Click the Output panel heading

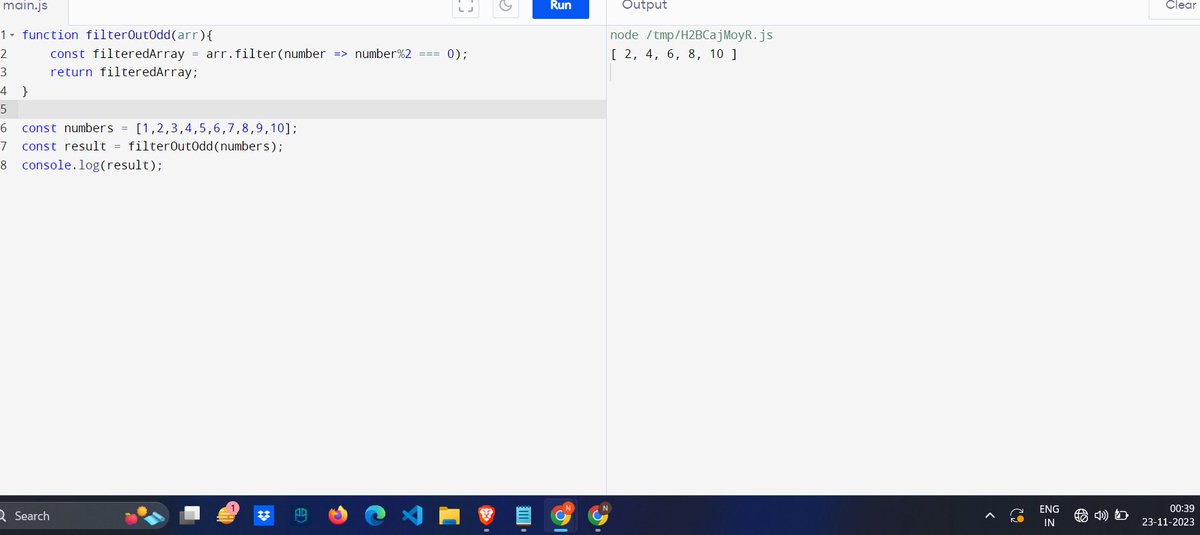coord(644,6)
